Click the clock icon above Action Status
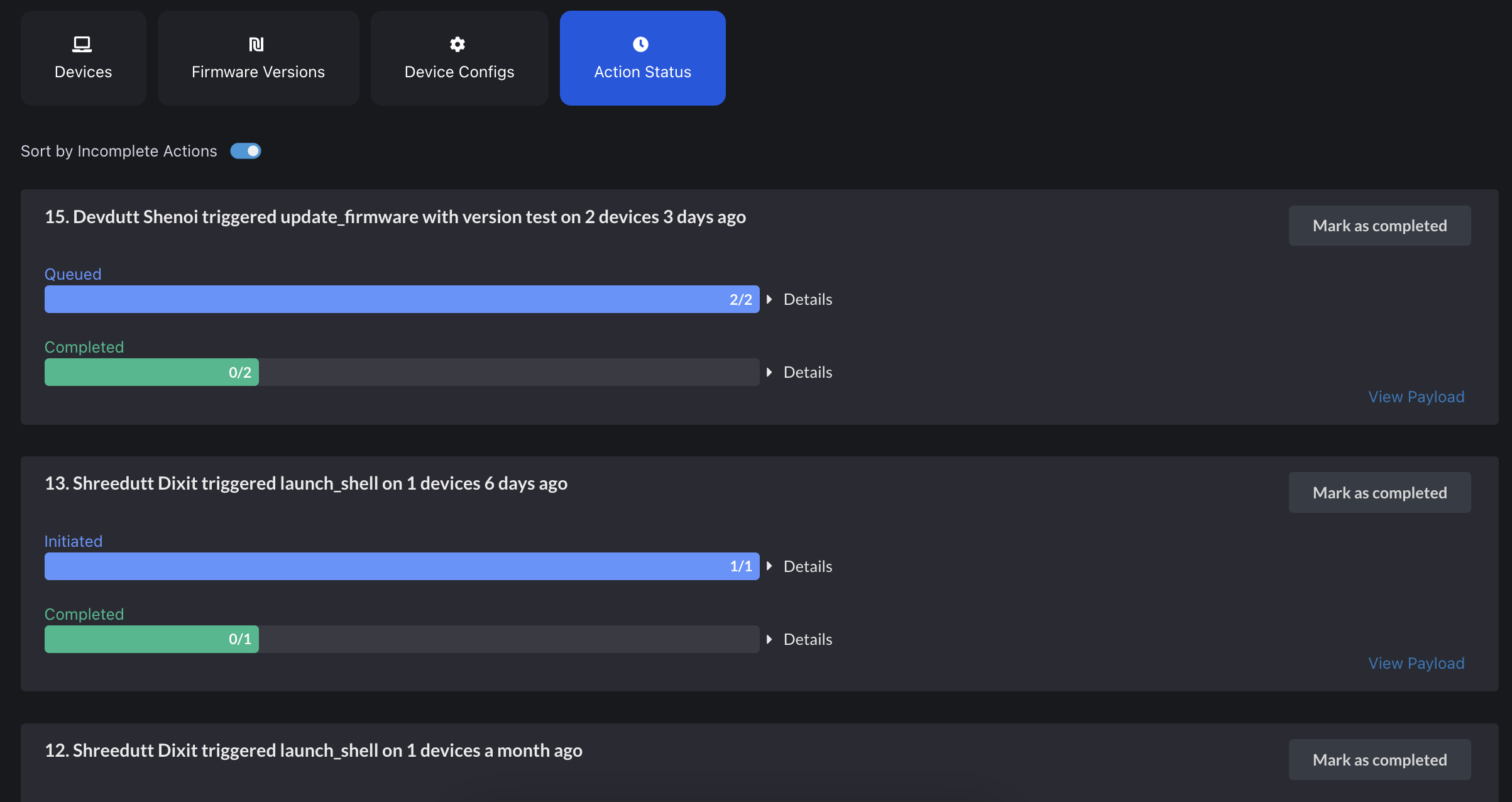Screen dimensions: 1512x802 640,44
